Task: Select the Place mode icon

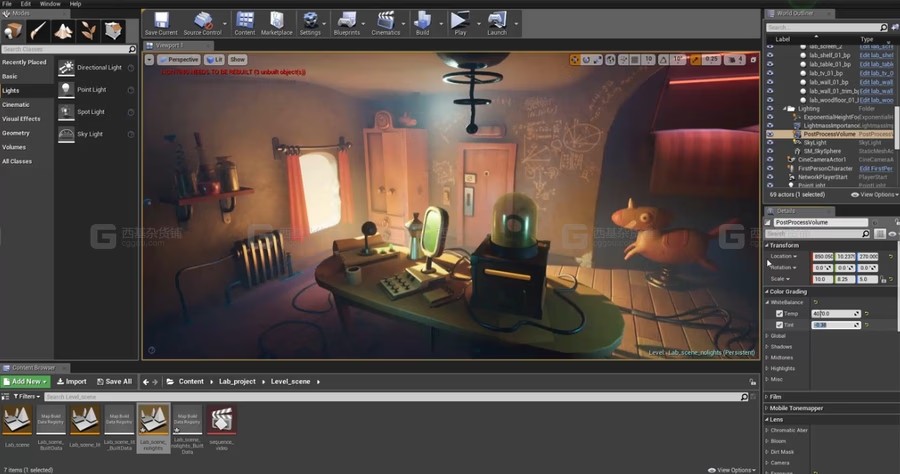Action: tap(13, 30)
